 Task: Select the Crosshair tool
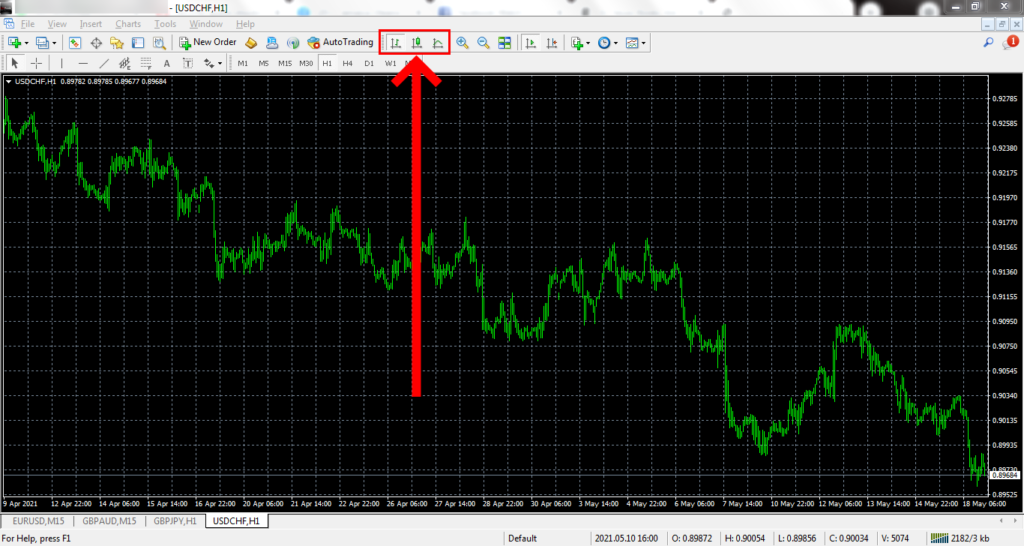36,63
